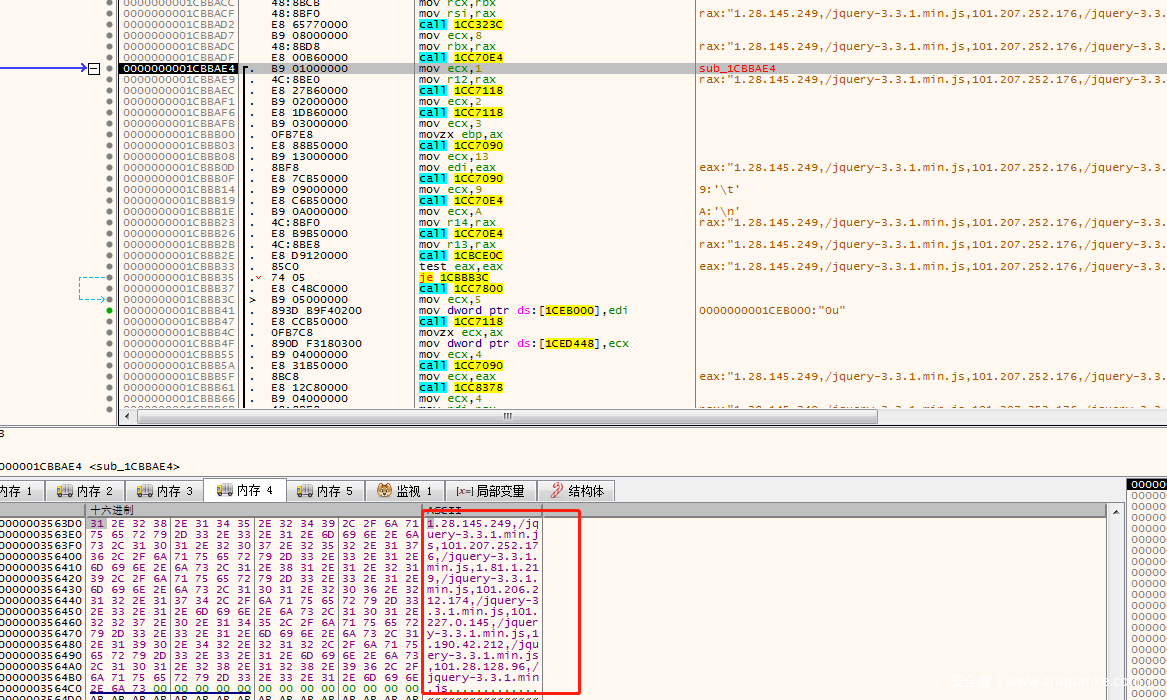The width and height of the screenshot is (1167, 700).
Task: Select the active 内存 4 tab
Action: point(244,490)
